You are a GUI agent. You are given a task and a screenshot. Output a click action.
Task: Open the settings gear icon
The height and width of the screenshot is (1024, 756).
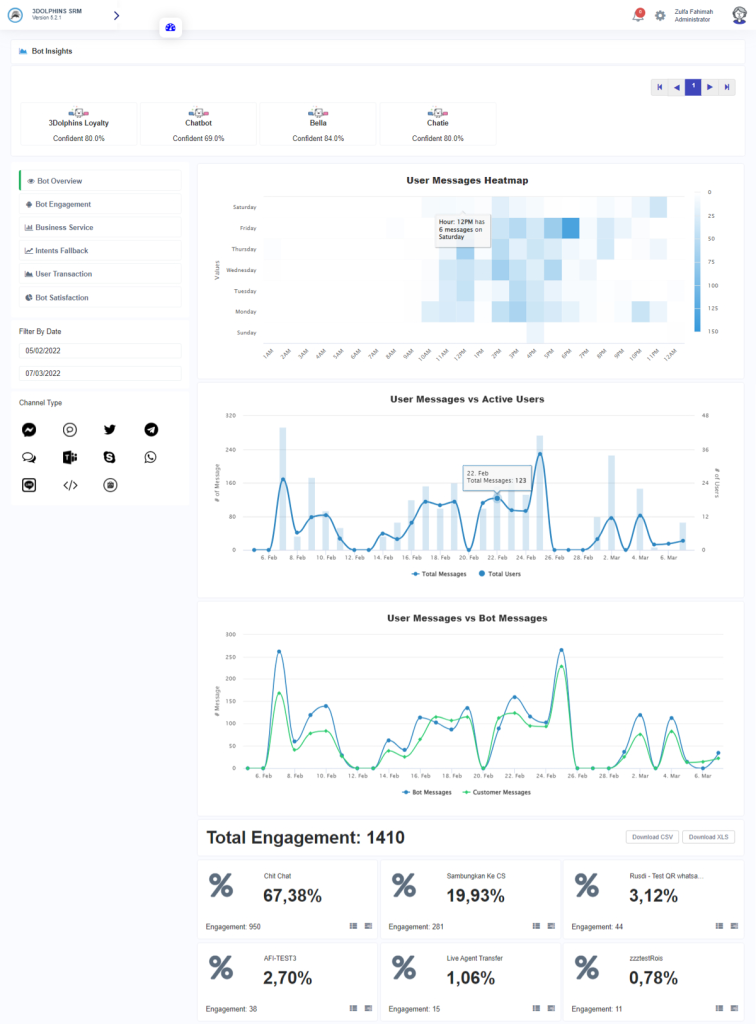[660, 16]
